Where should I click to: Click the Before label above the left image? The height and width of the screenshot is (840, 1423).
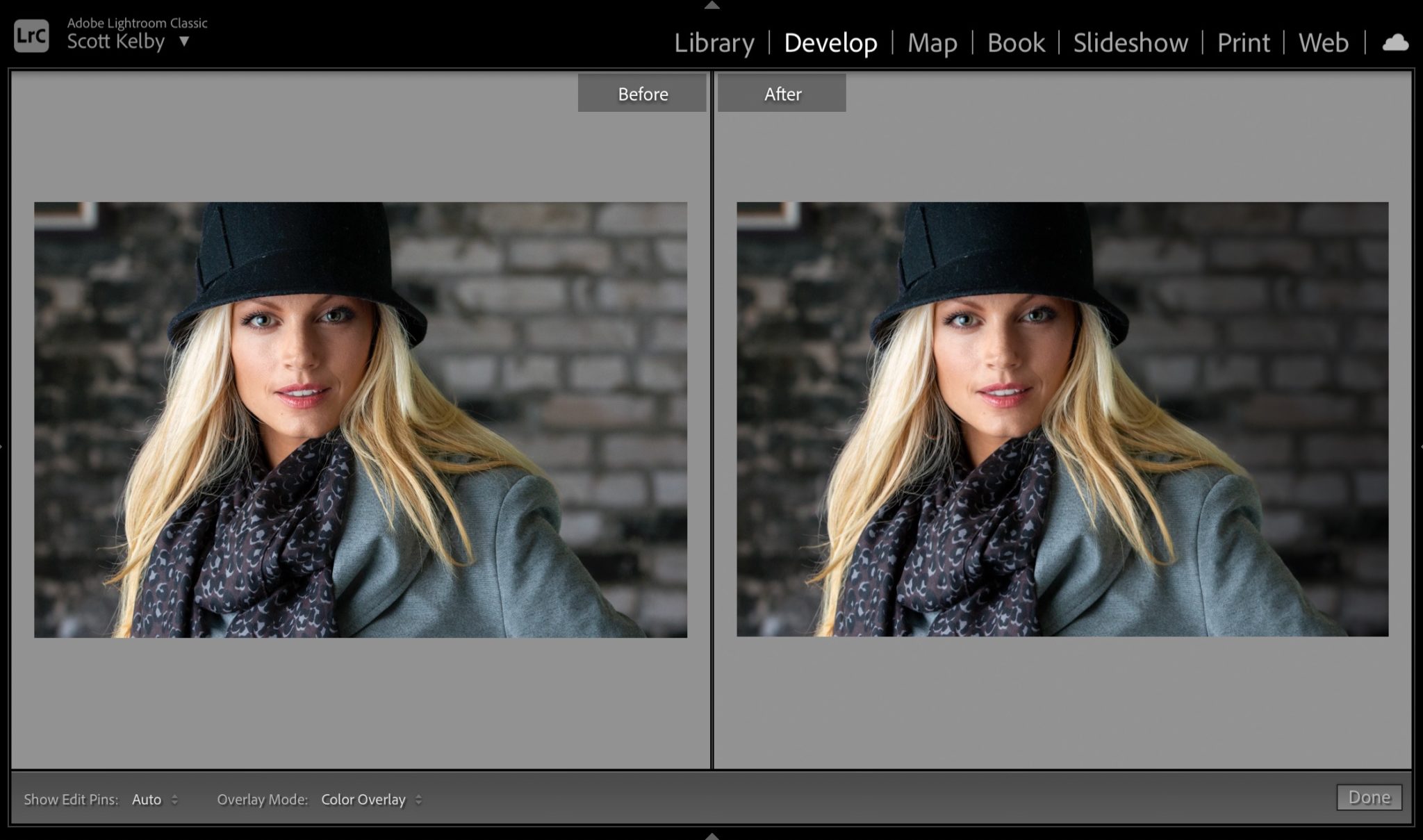641,92
